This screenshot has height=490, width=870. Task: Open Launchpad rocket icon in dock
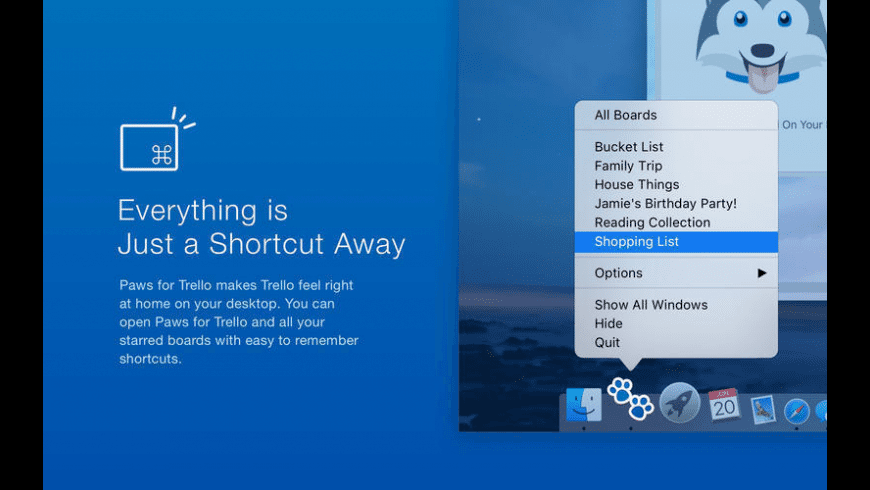pos(679,403)
